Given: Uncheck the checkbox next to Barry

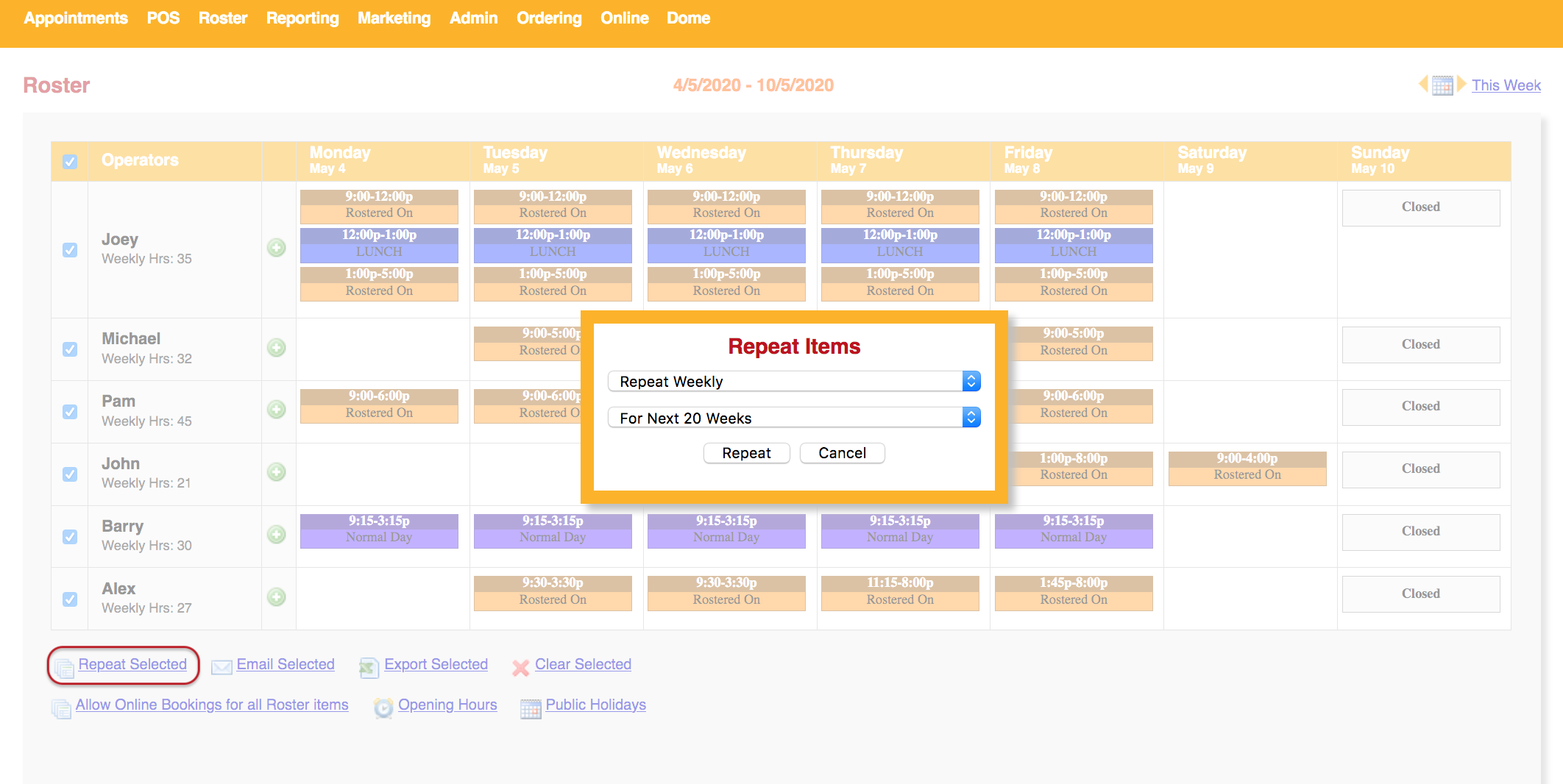Looking at the screenshot, I should coord(70,536).
